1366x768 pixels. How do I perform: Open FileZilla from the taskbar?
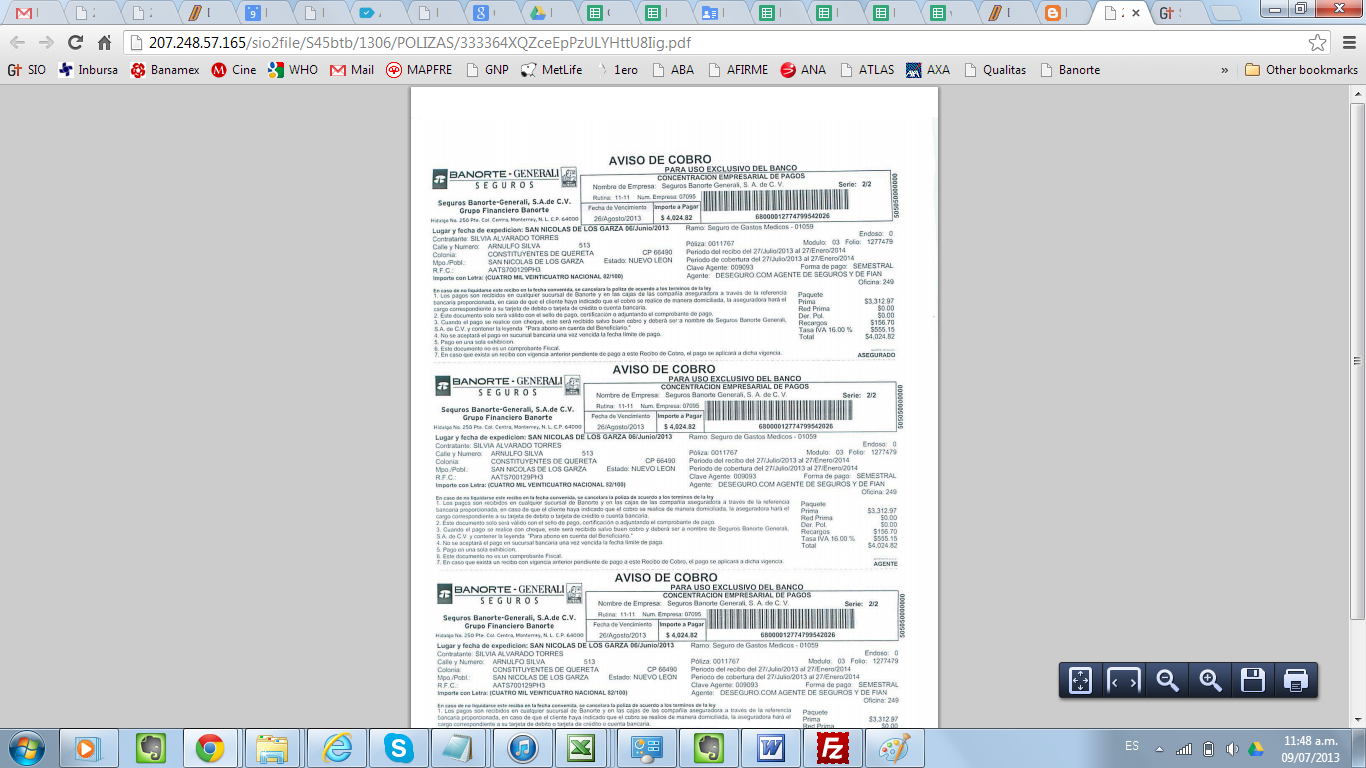[832, 747]
